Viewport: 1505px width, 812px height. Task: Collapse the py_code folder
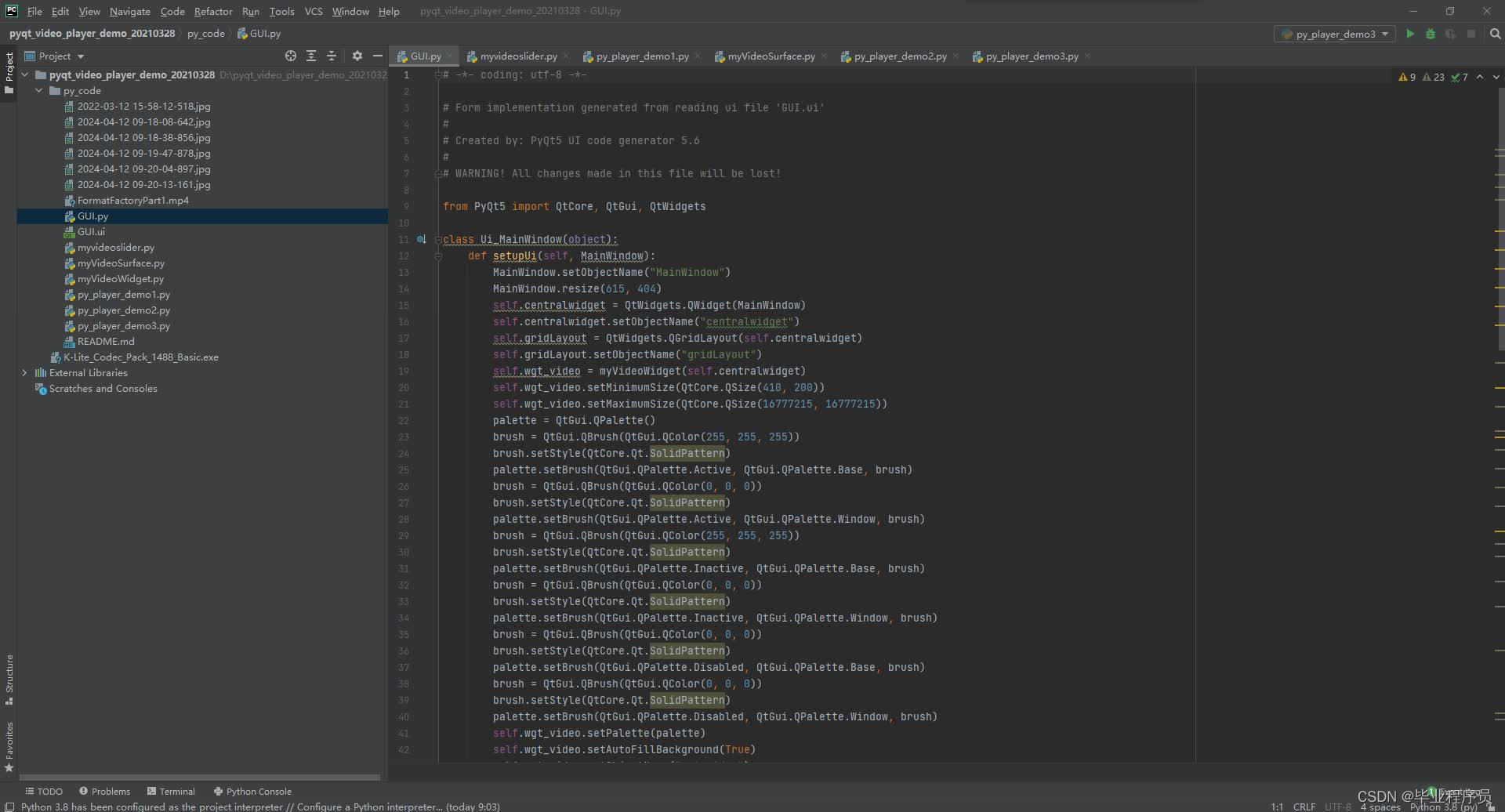pyautogui.click(x=39, y=90)
